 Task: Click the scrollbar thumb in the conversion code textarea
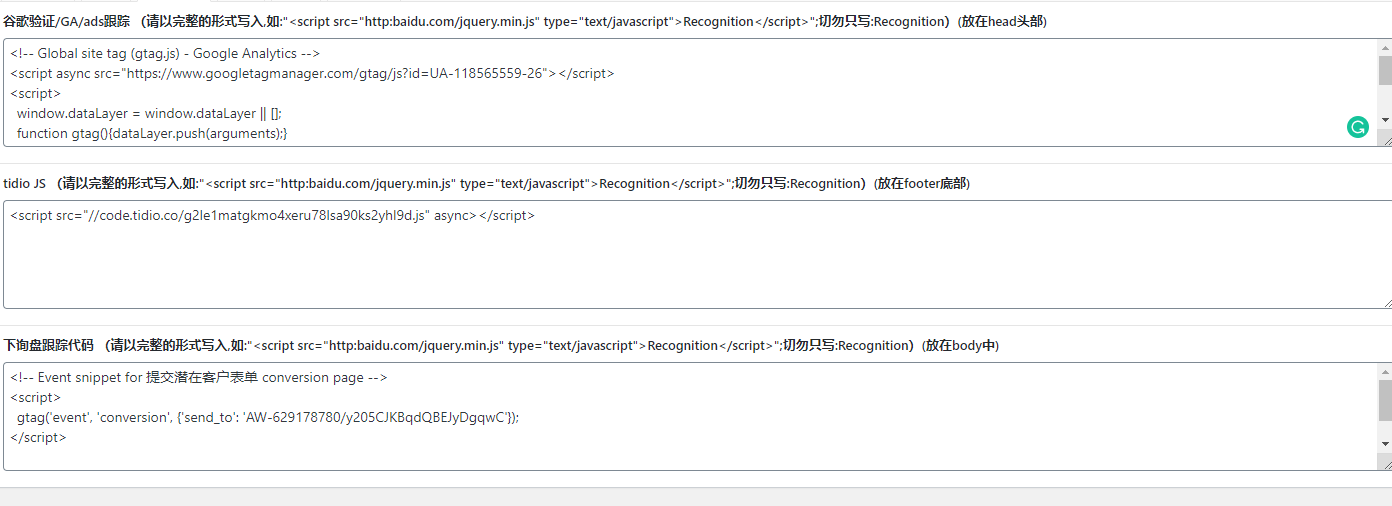tap(1385, 400)
